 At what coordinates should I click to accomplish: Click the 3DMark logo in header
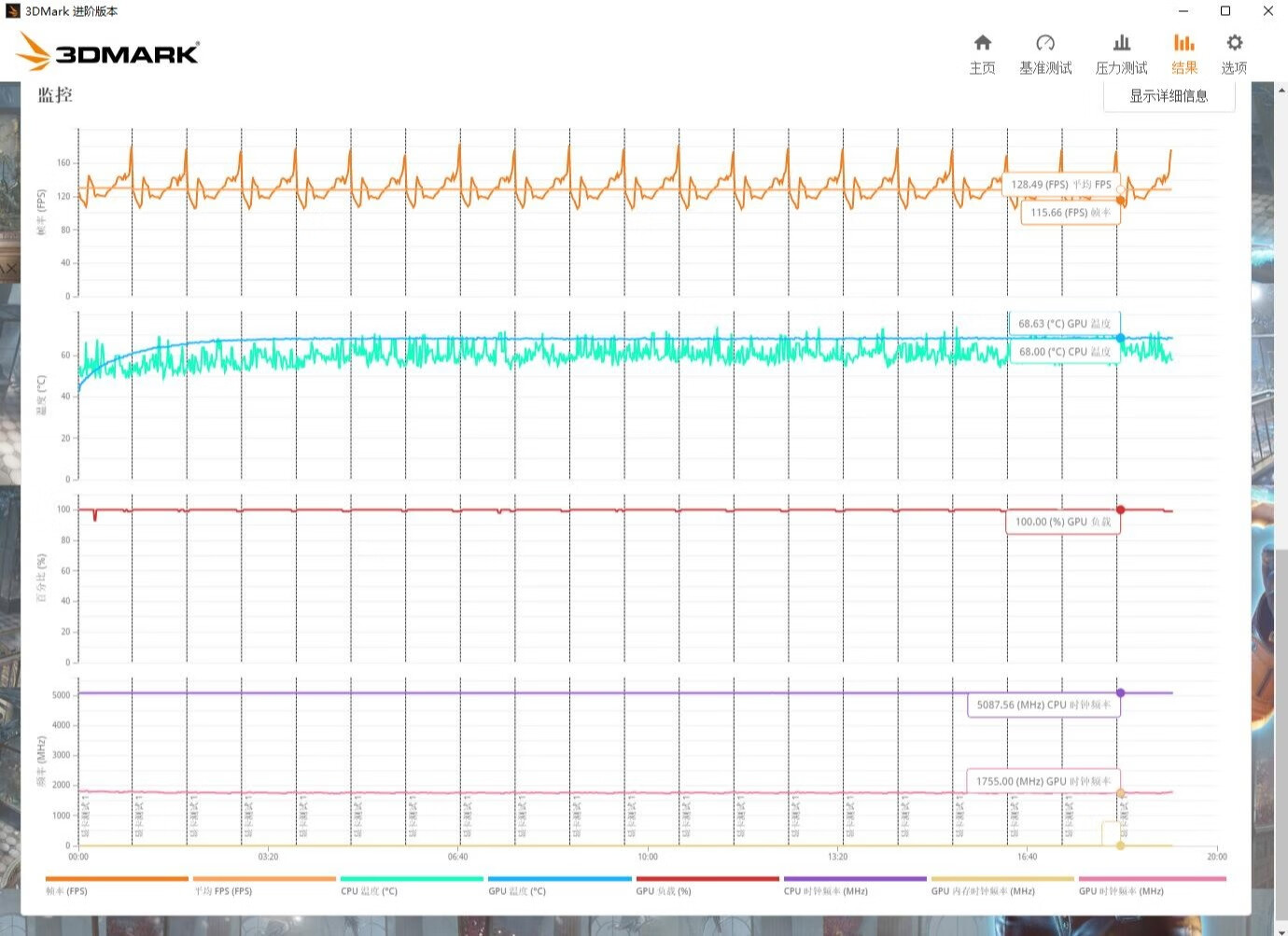click(108, 52)
